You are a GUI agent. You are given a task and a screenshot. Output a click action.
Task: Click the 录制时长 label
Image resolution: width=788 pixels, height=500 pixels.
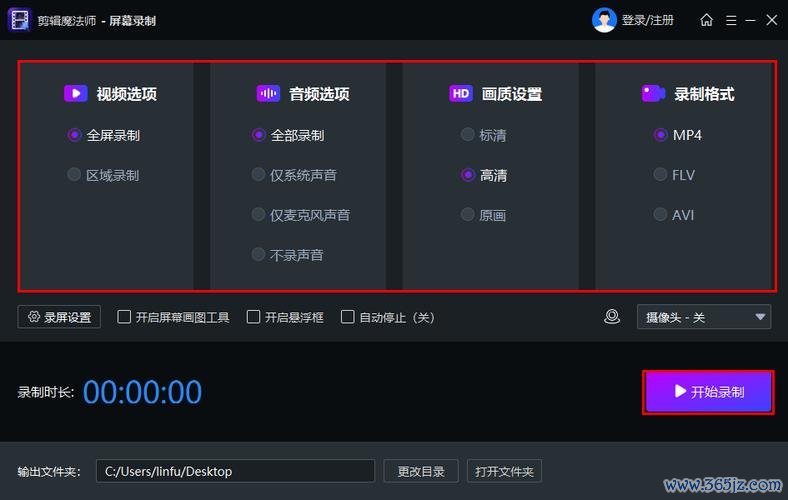[x=46, y=392]
